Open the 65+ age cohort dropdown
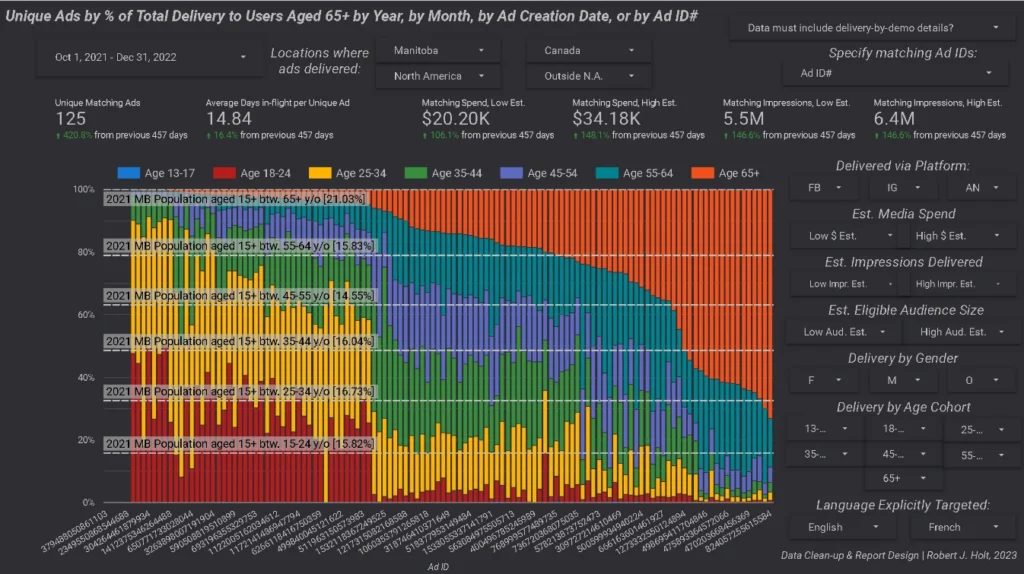1024x574 pixels. coord(902,479)
